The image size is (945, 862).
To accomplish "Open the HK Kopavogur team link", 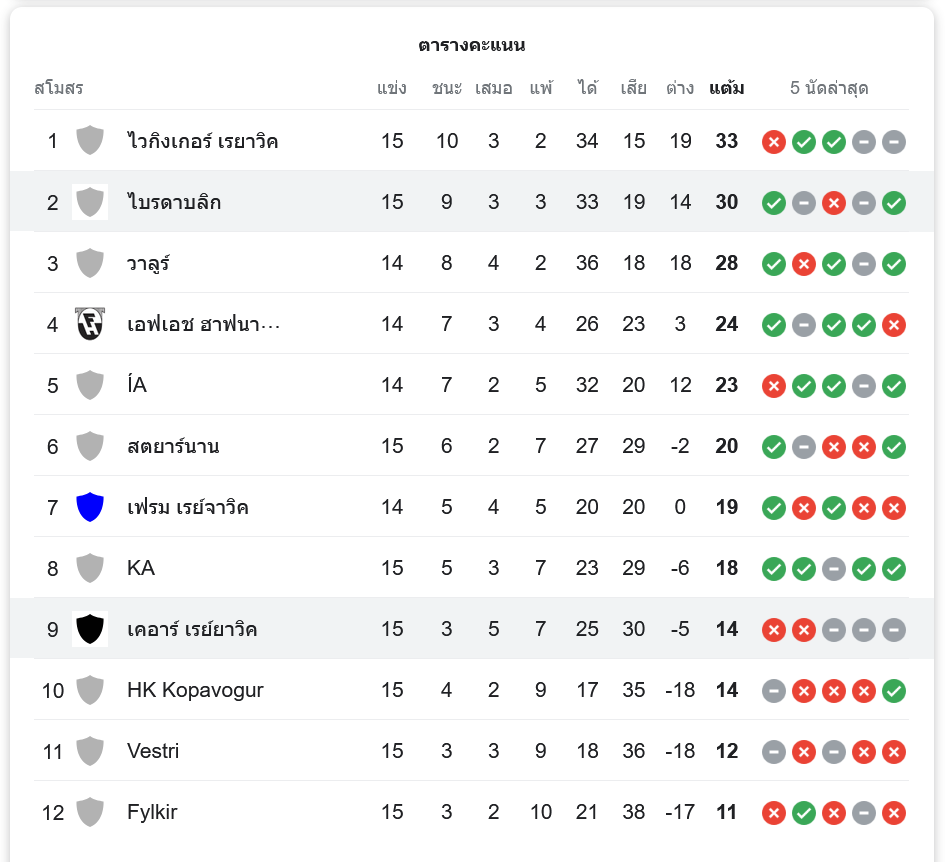I will click(195, 690).
